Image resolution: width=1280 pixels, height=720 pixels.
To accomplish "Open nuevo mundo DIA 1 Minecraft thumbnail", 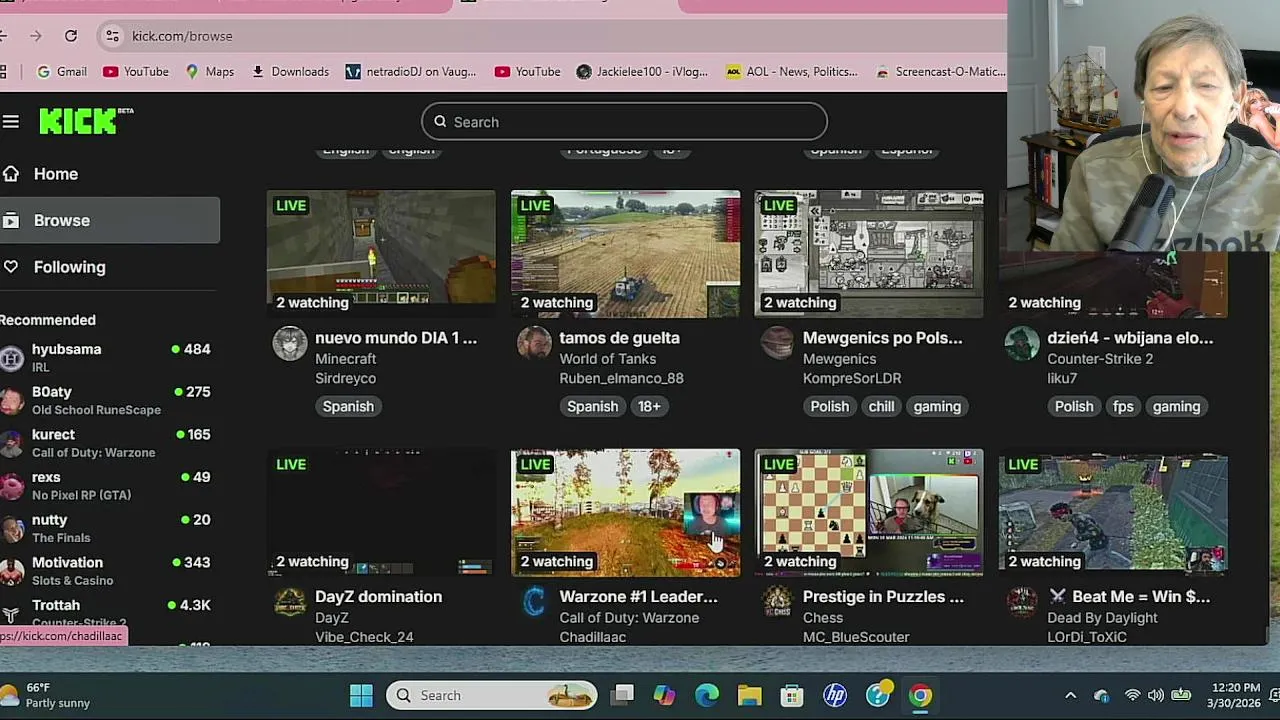I will point(381,254).
